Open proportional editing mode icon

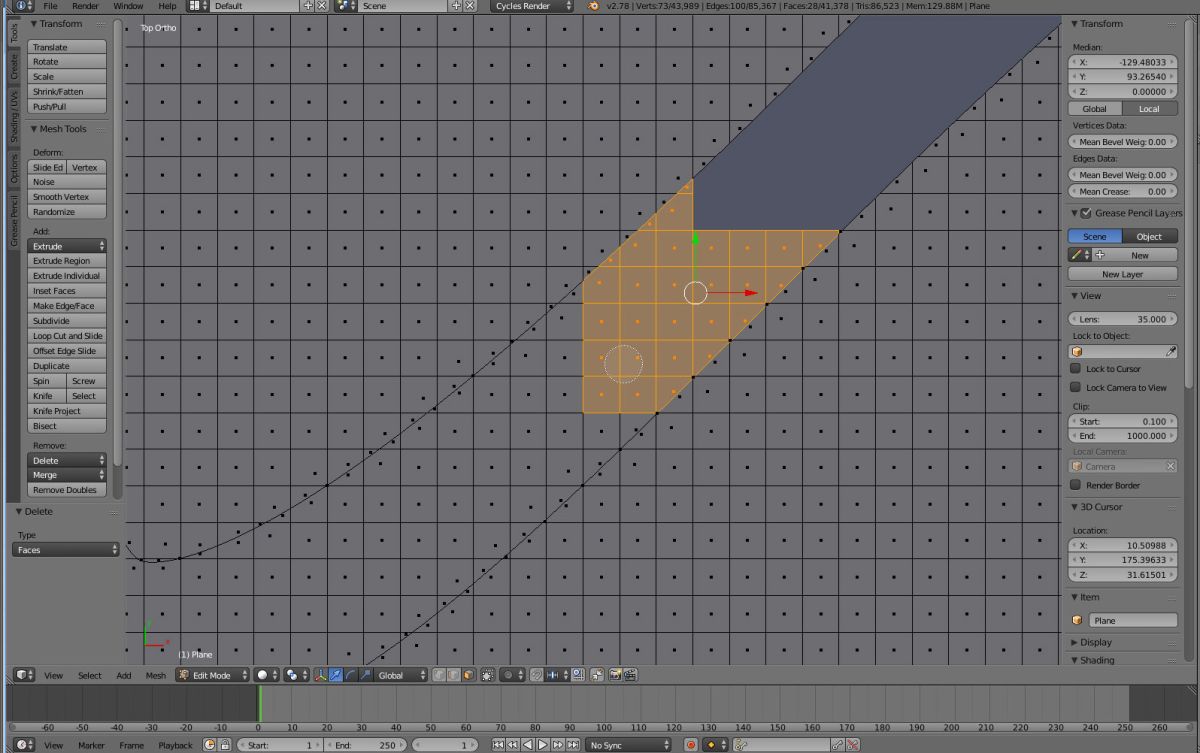pos(512,675)
